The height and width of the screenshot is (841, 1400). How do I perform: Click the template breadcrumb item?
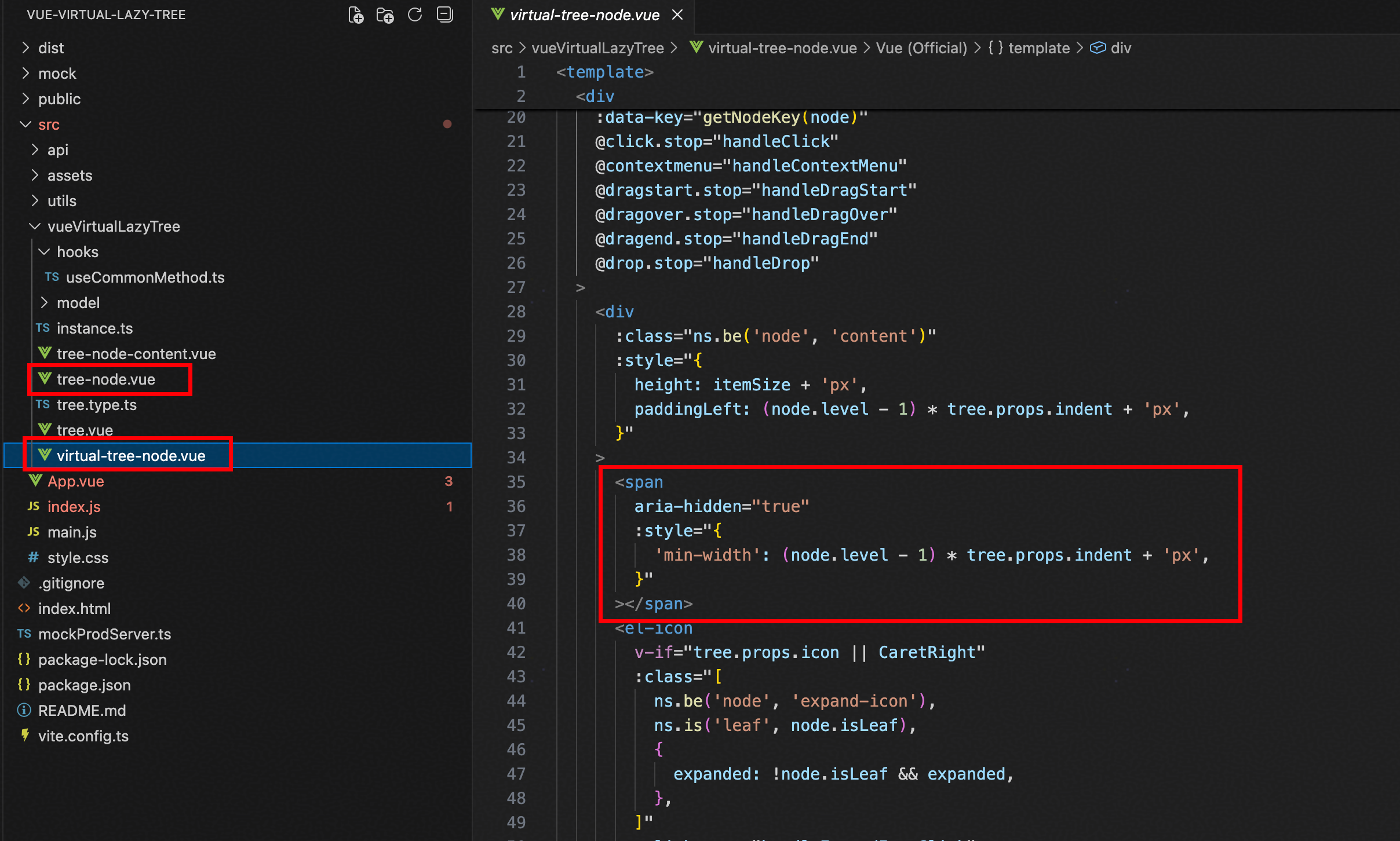(x=1038, y=48)
